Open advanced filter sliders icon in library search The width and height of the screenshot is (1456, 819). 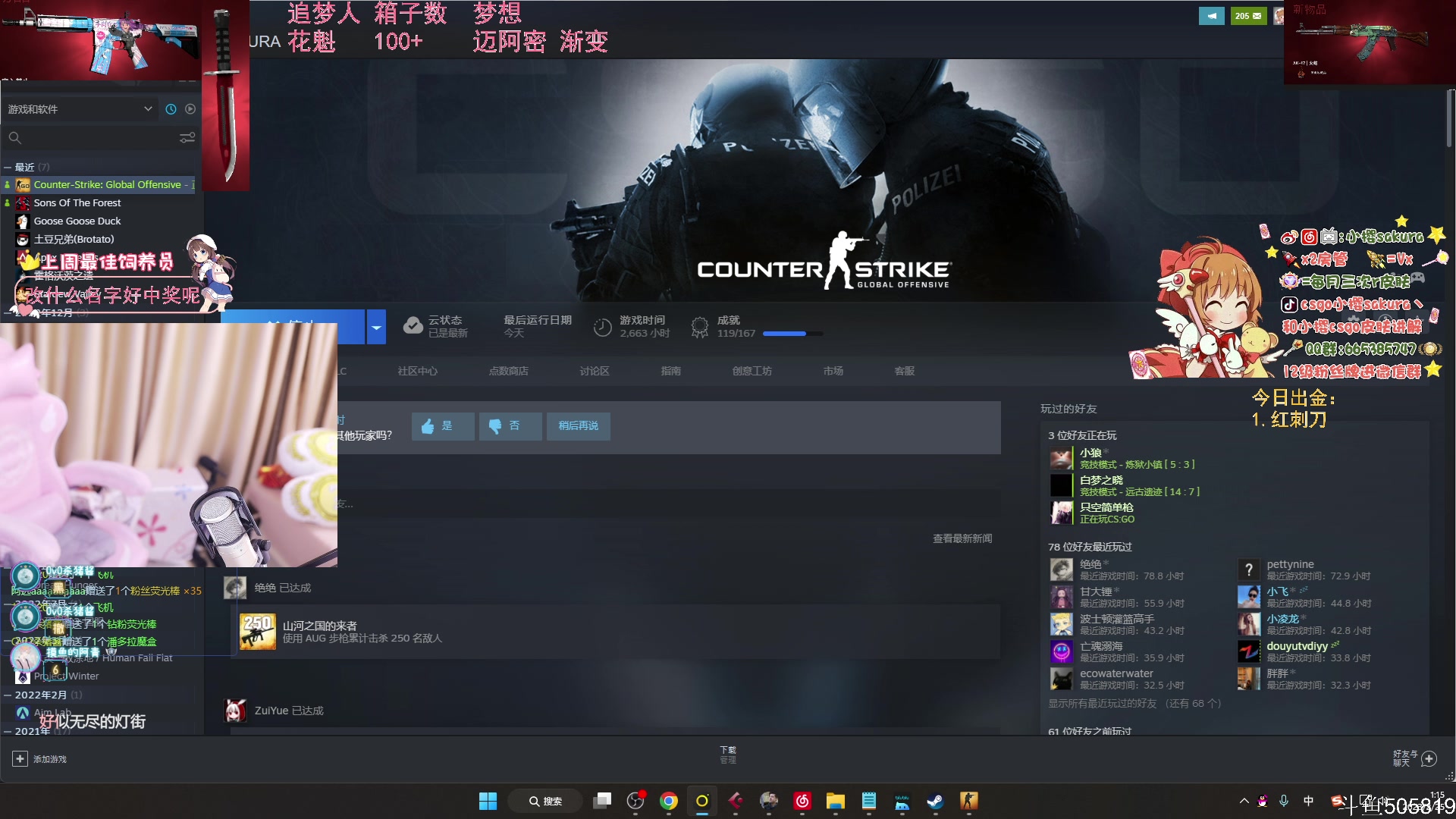click(187, 138)
